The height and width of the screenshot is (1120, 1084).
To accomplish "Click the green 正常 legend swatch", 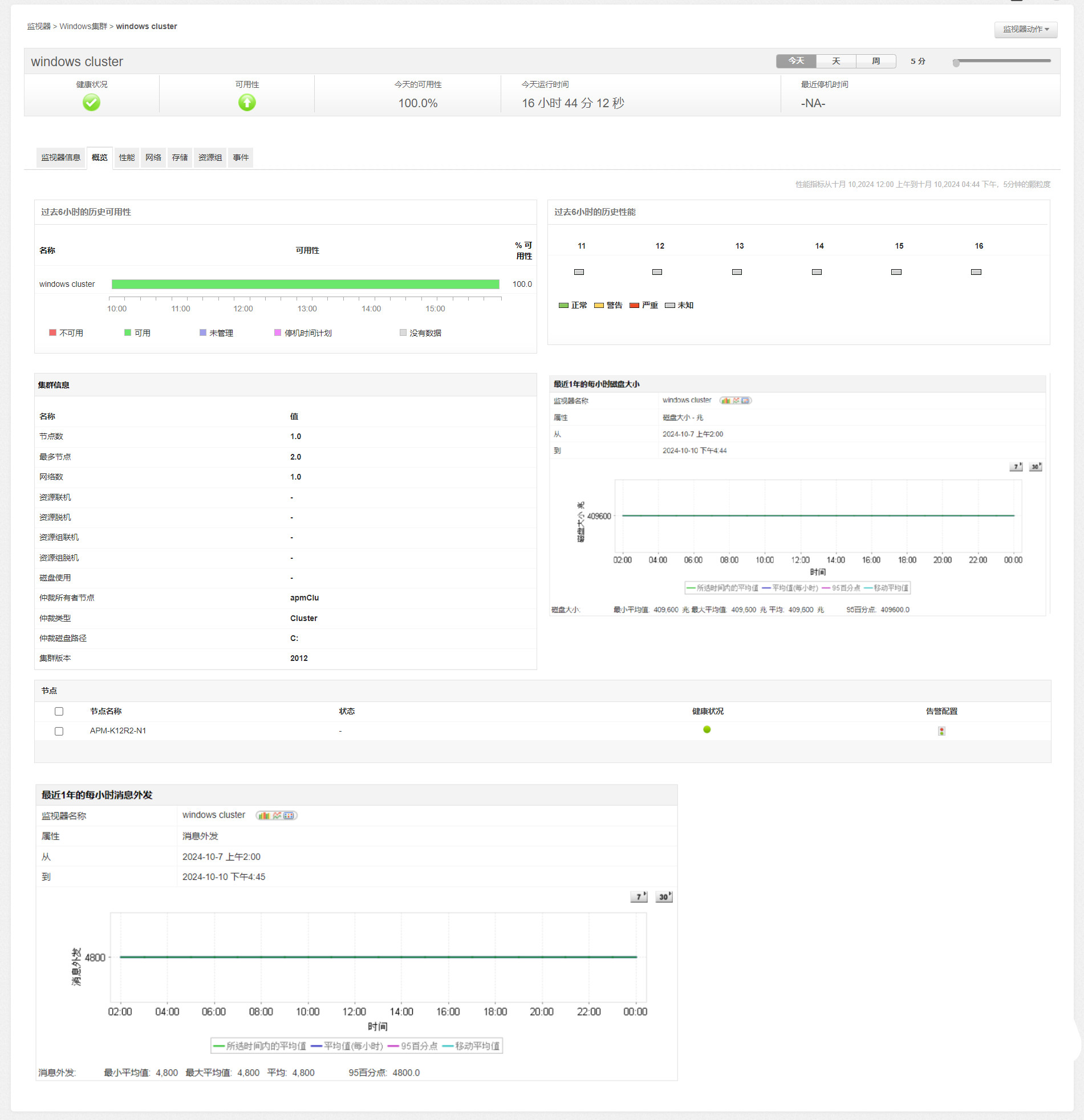I will click(x=563, y=306).
